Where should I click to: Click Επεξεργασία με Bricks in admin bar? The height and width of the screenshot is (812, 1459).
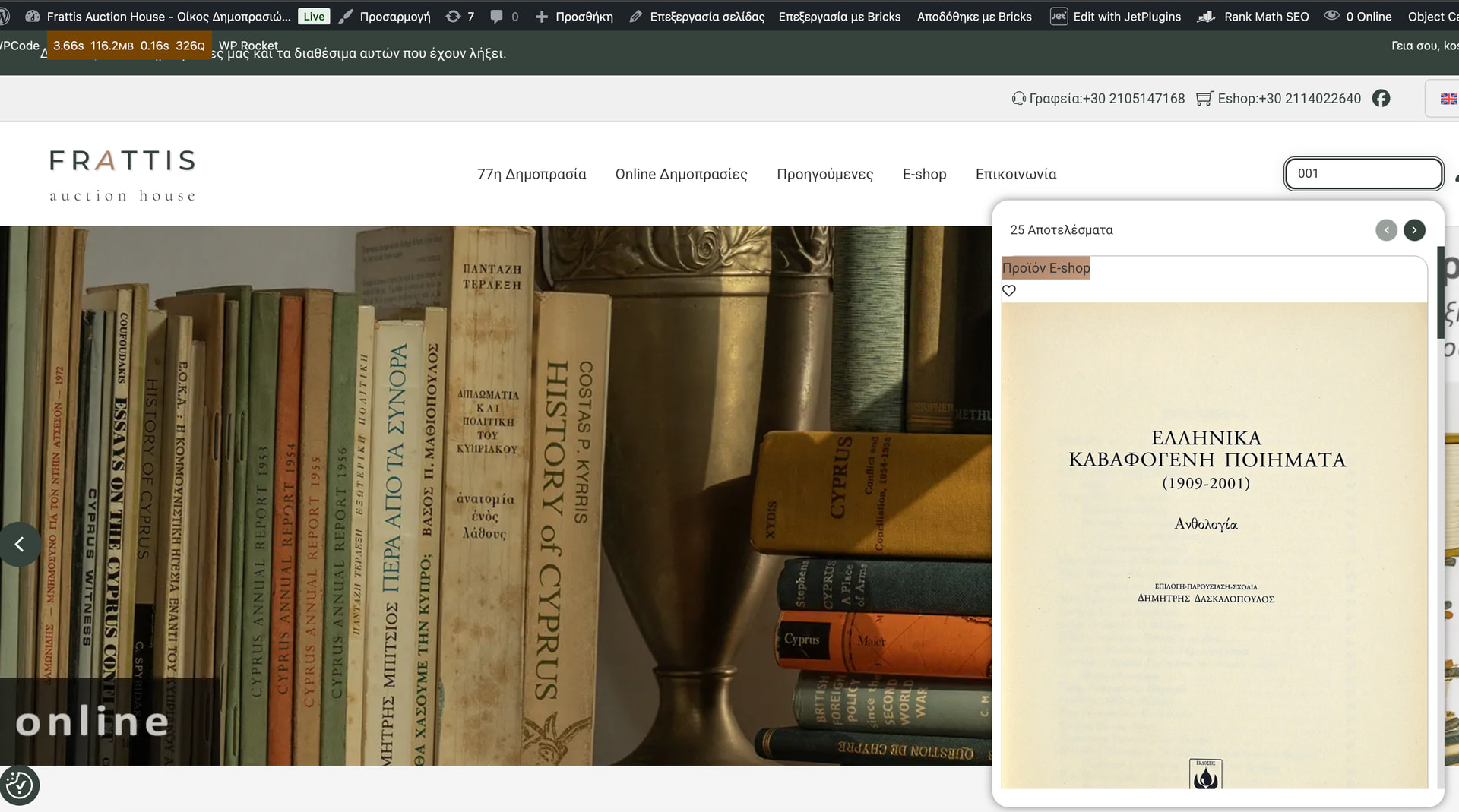(x=839, y=17)
